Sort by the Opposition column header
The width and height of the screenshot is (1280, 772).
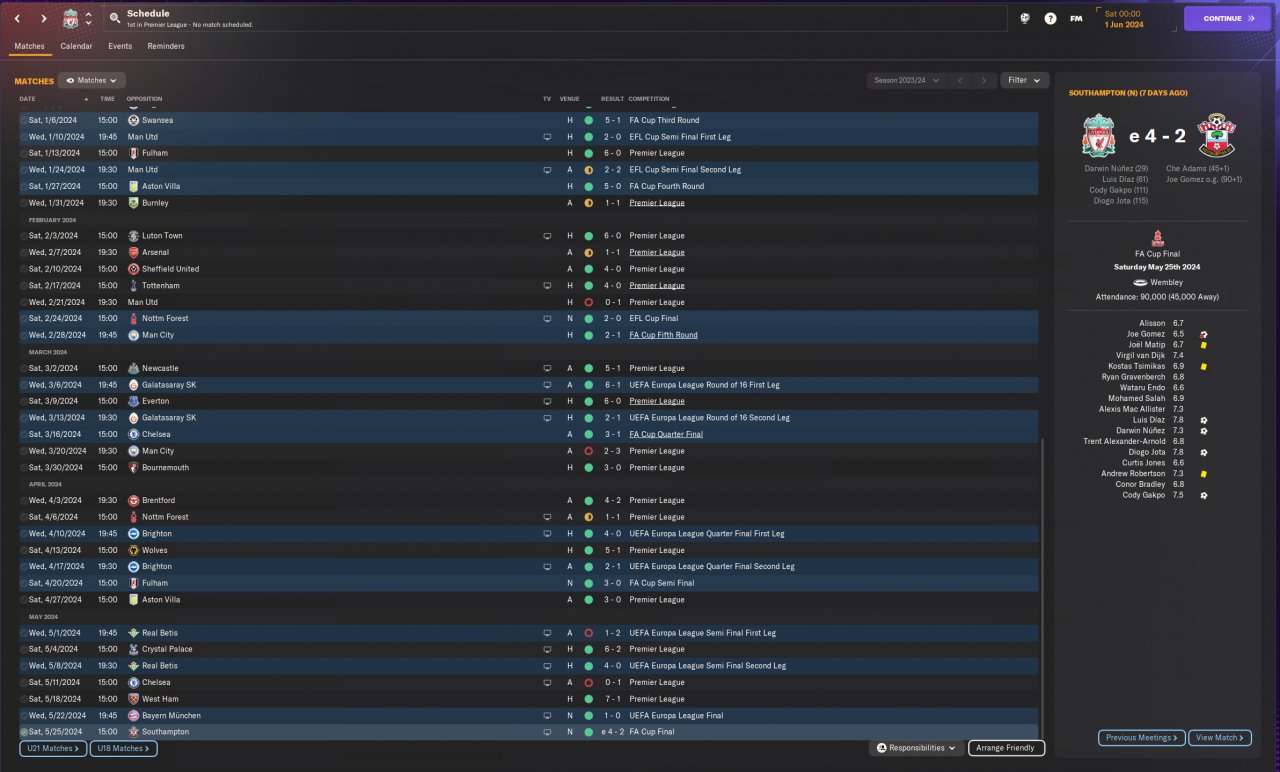[x=145, y=99]
